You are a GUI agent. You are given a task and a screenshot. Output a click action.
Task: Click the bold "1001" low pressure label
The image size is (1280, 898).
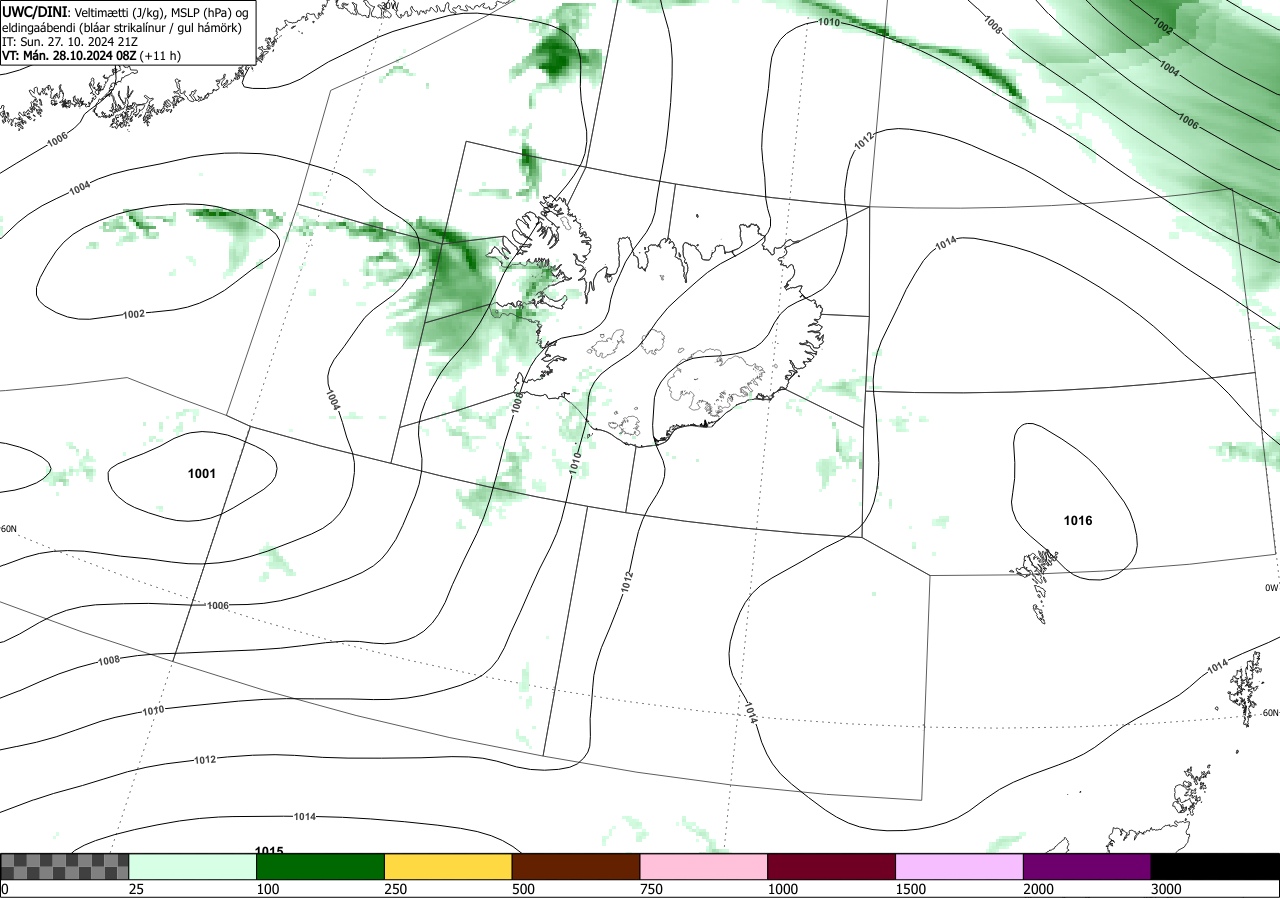(x=202, y=473)
